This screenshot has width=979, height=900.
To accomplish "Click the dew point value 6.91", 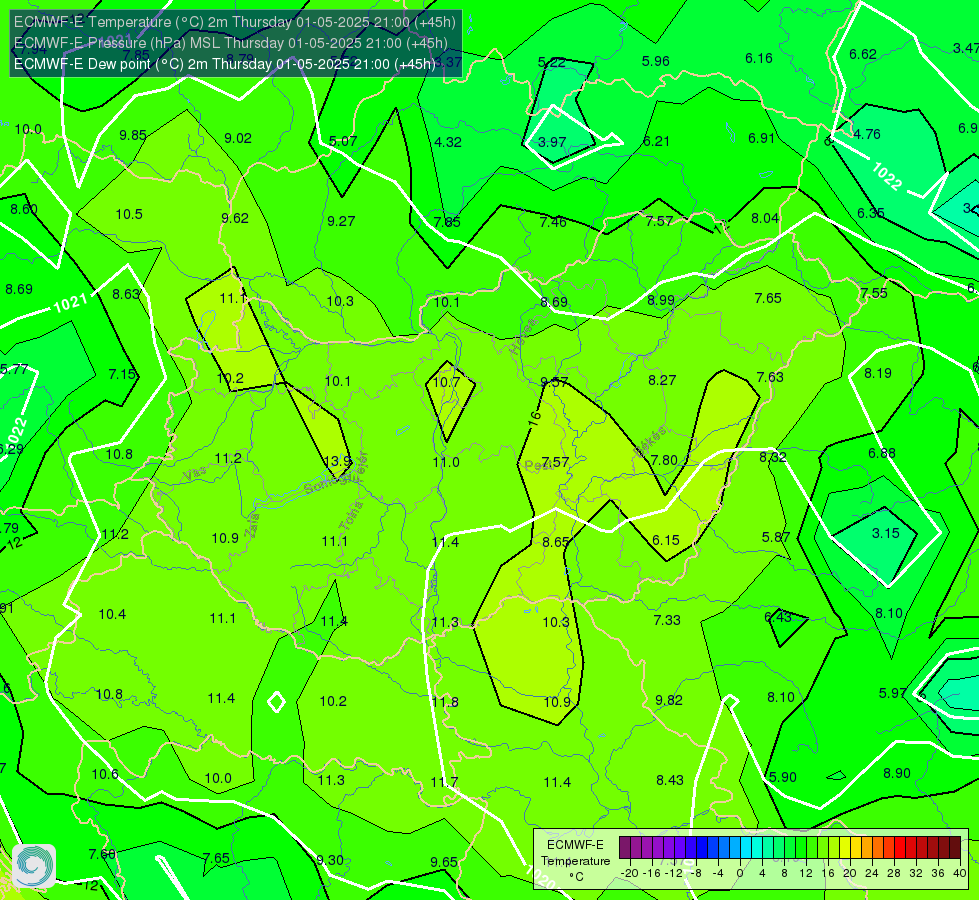I will [x=762, y=138].
